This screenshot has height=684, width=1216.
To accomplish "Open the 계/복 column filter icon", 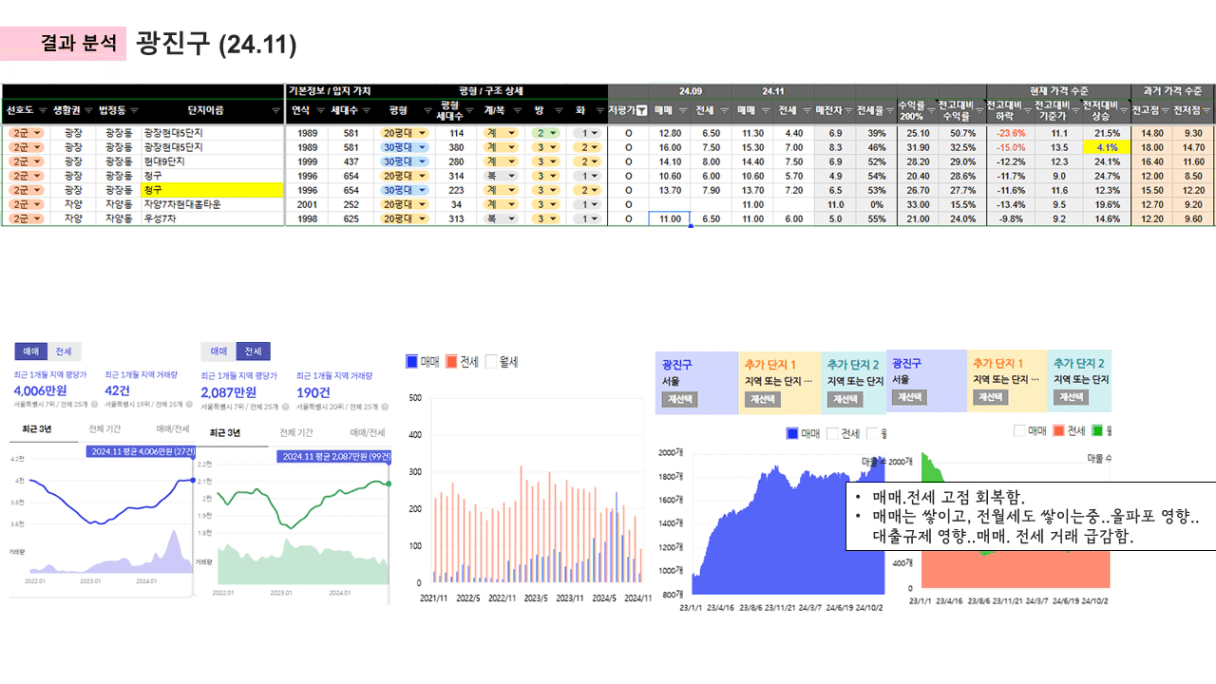I will [517, 110].
